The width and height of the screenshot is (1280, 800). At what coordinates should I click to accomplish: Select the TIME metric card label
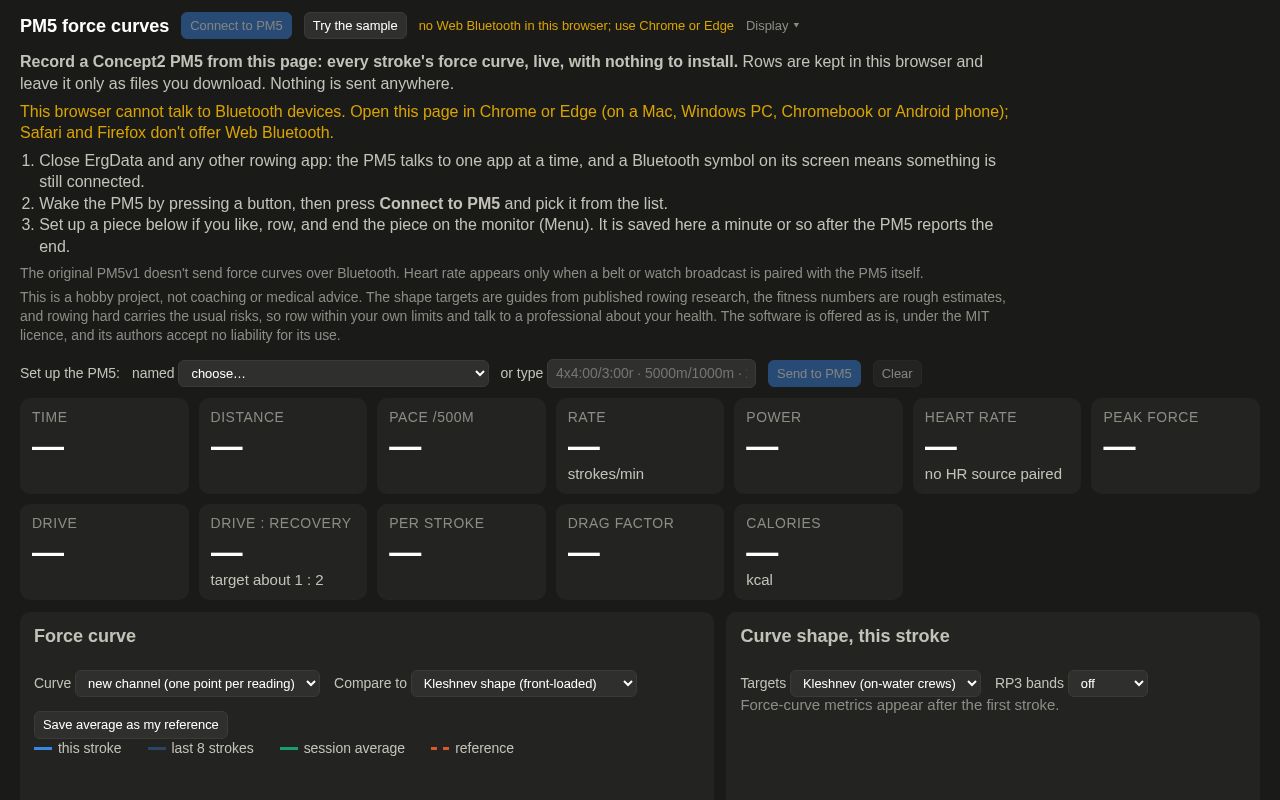50,417
